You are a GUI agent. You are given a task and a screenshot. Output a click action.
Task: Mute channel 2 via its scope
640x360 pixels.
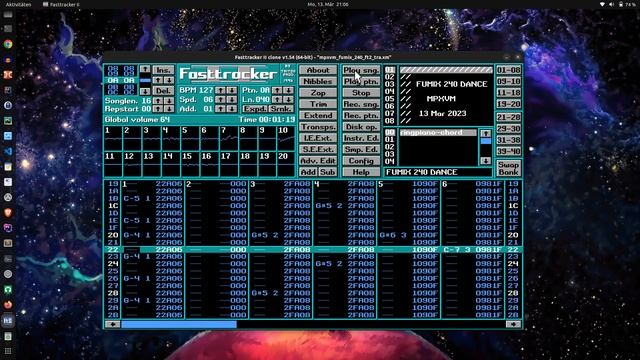coord(132,138)
